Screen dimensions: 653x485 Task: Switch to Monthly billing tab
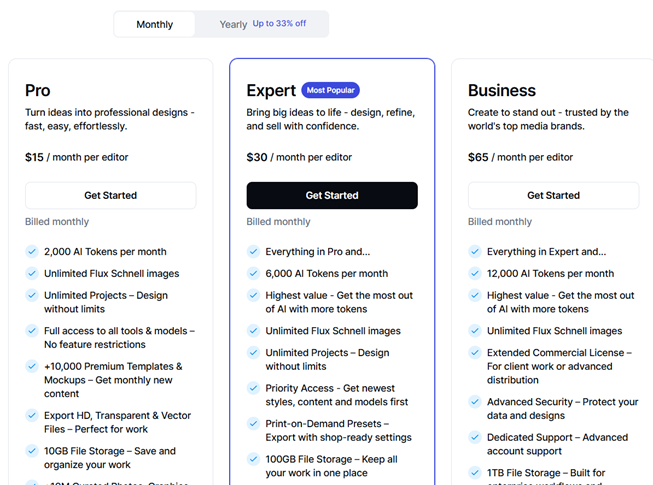[x=155, y=24]
